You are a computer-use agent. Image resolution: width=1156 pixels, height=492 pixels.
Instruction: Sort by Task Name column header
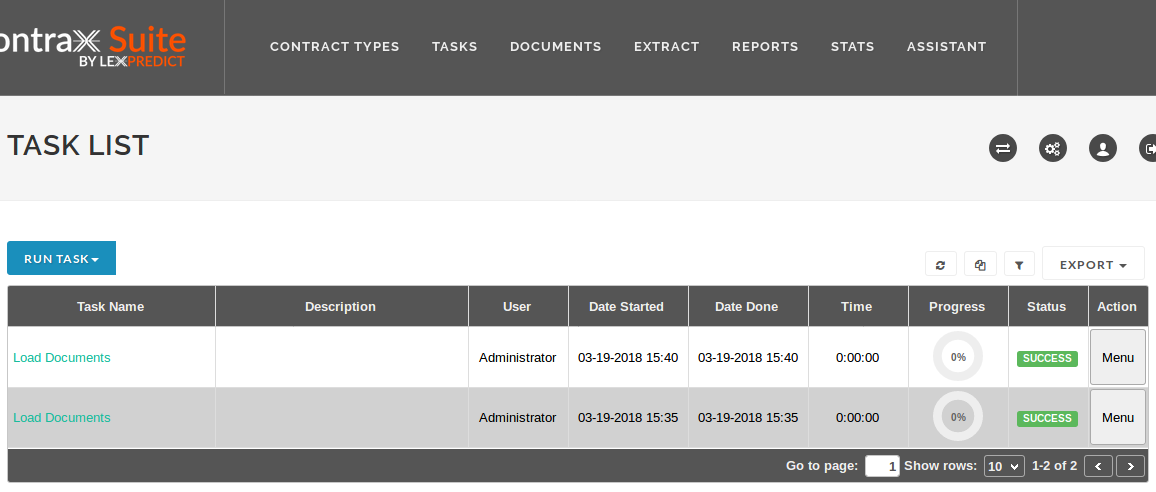[111, 306]
